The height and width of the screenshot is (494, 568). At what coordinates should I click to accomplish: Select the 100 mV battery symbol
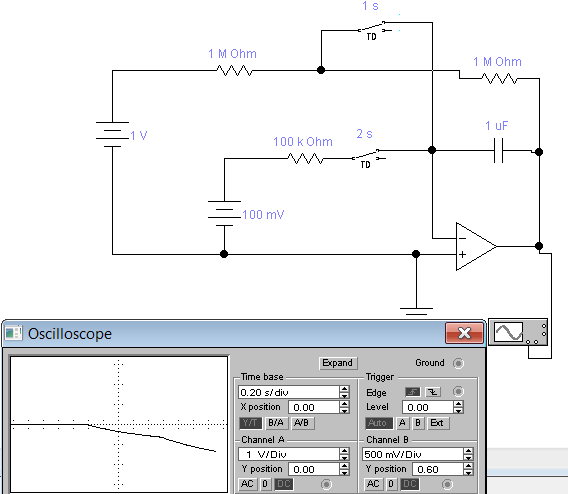coord(224,213)
